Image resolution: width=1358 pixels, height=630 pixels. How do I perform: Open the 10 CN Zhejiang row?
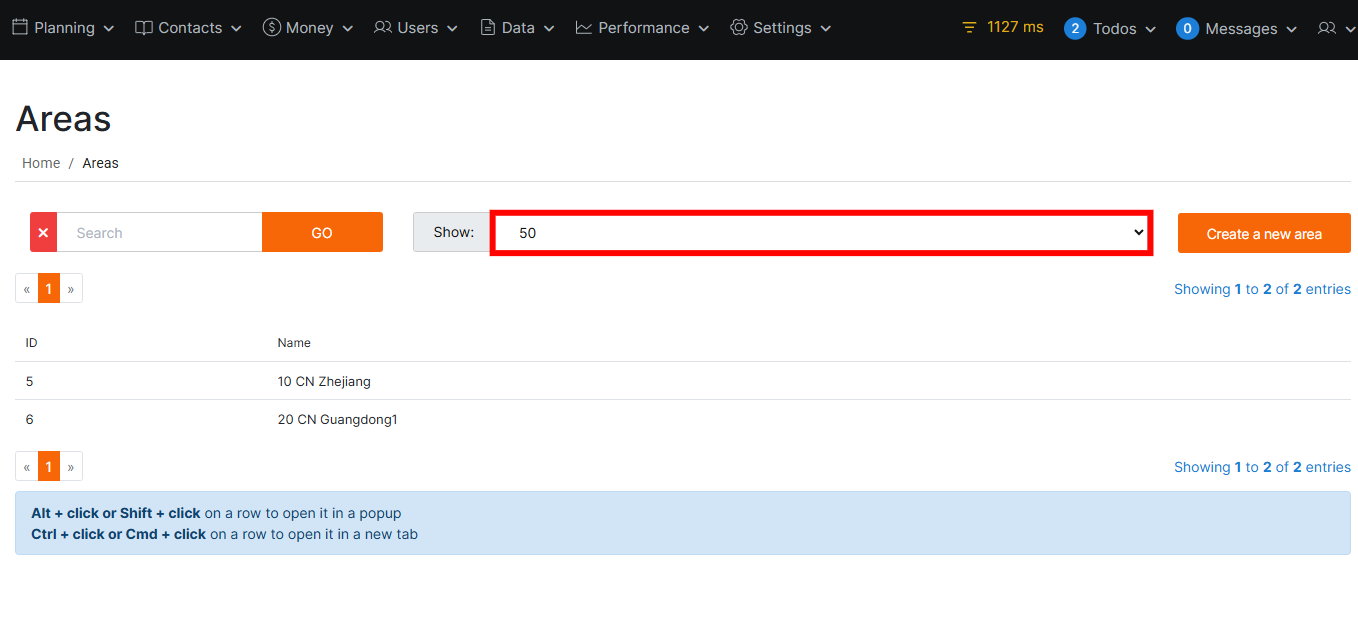tap(324, 381)
